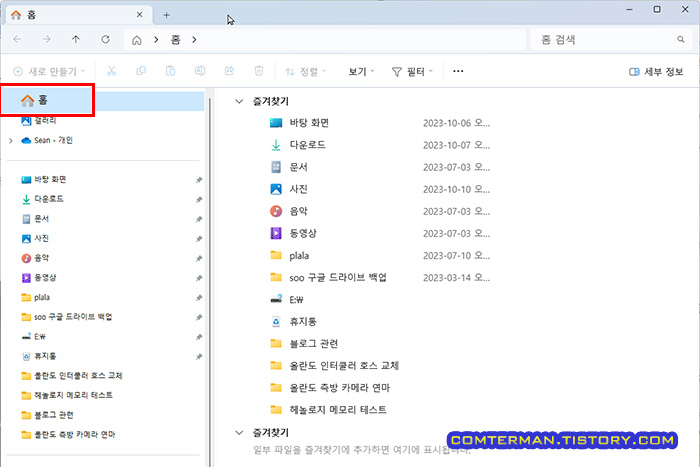Refresh the current folder view

click(x=105, y=39)
